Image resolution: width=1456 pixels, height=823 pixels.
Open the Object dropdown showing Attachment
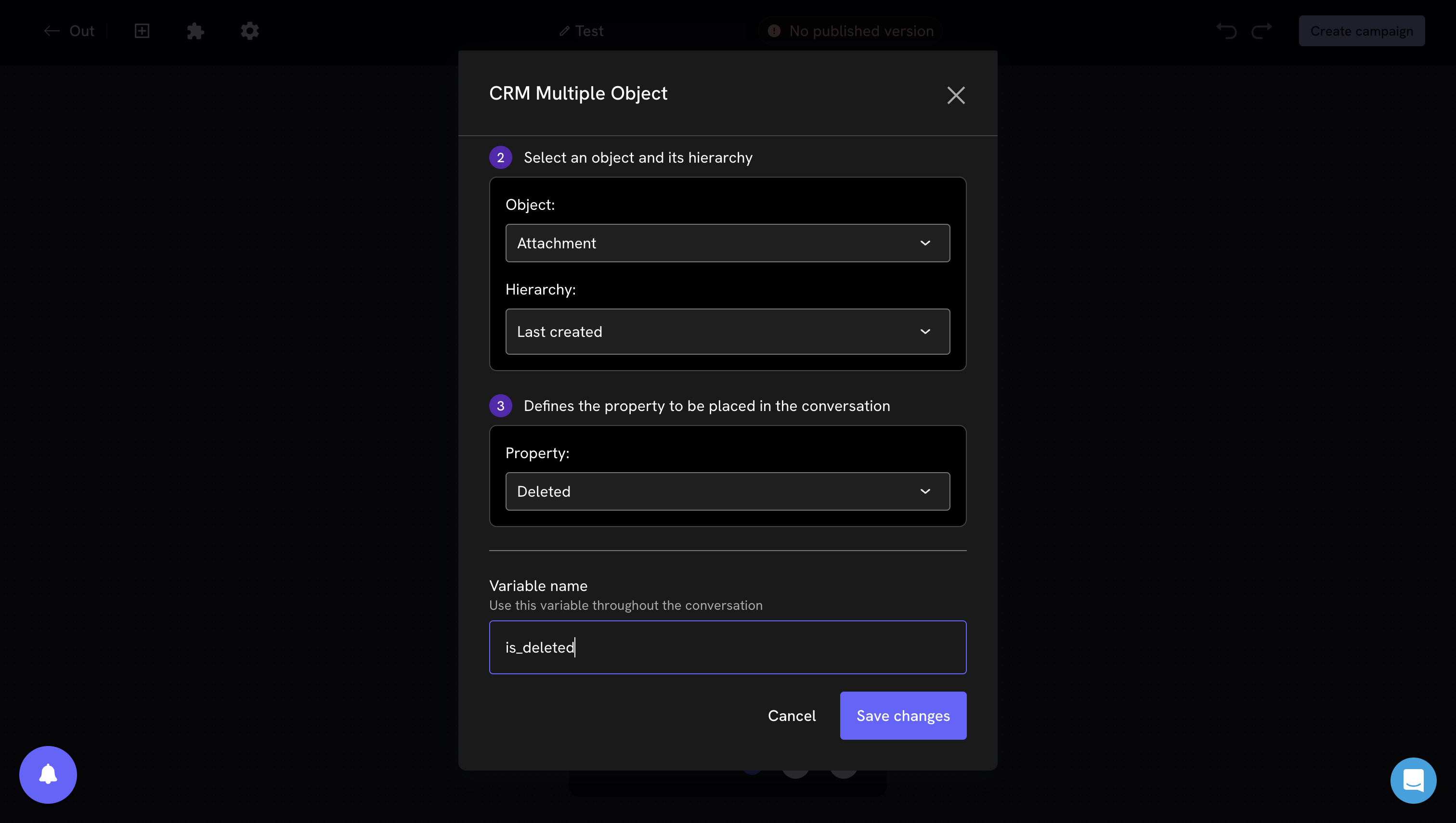pos(727,243)
